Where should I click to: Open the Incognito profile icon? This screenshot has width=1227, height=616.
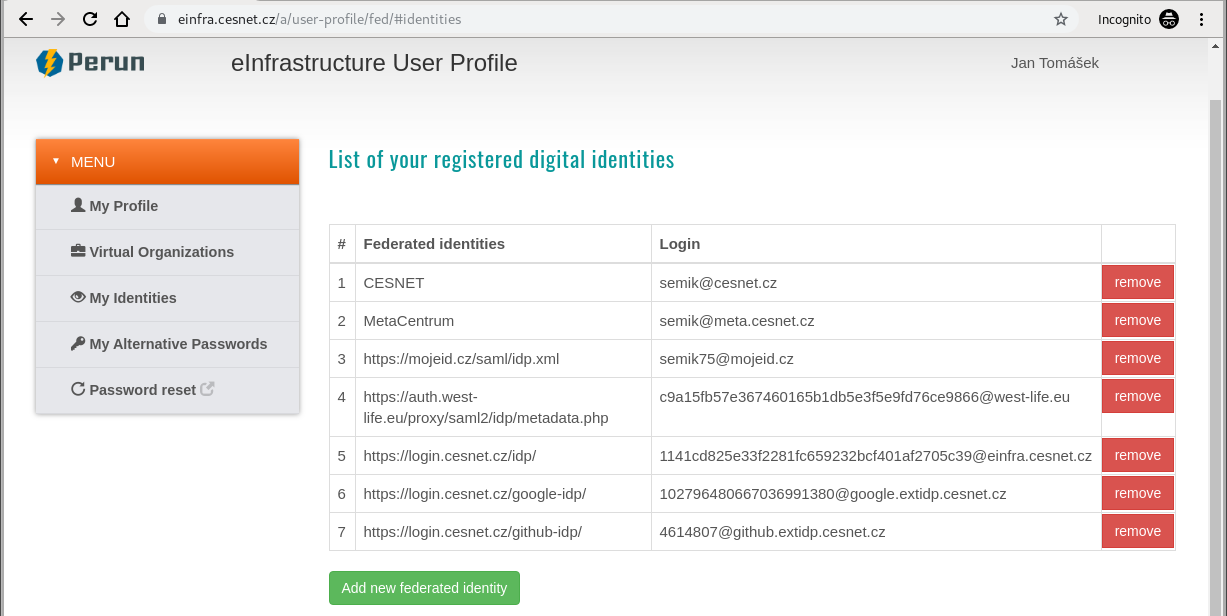click(1169, 19)
